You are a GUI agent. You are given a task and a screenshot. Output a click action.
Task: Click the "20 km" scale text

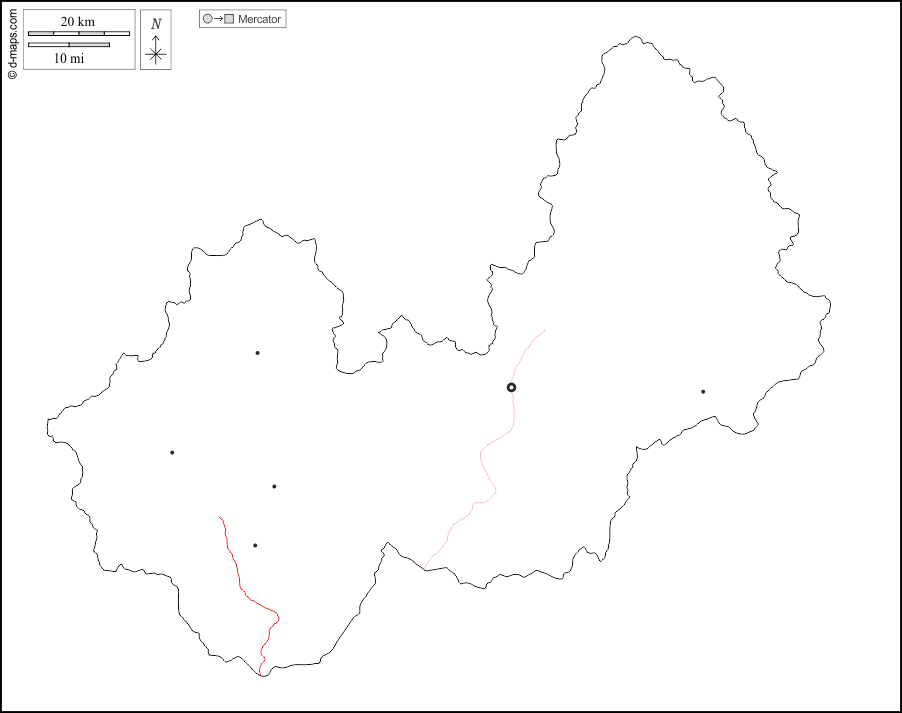click(x=78, y=22)
